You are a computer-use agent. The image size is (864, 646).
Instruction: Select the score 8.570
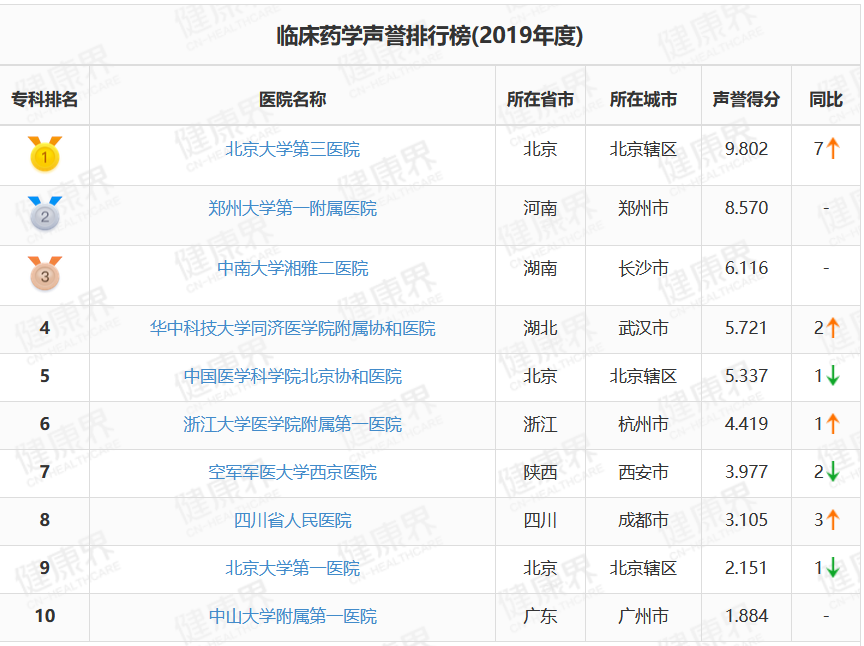746,208
